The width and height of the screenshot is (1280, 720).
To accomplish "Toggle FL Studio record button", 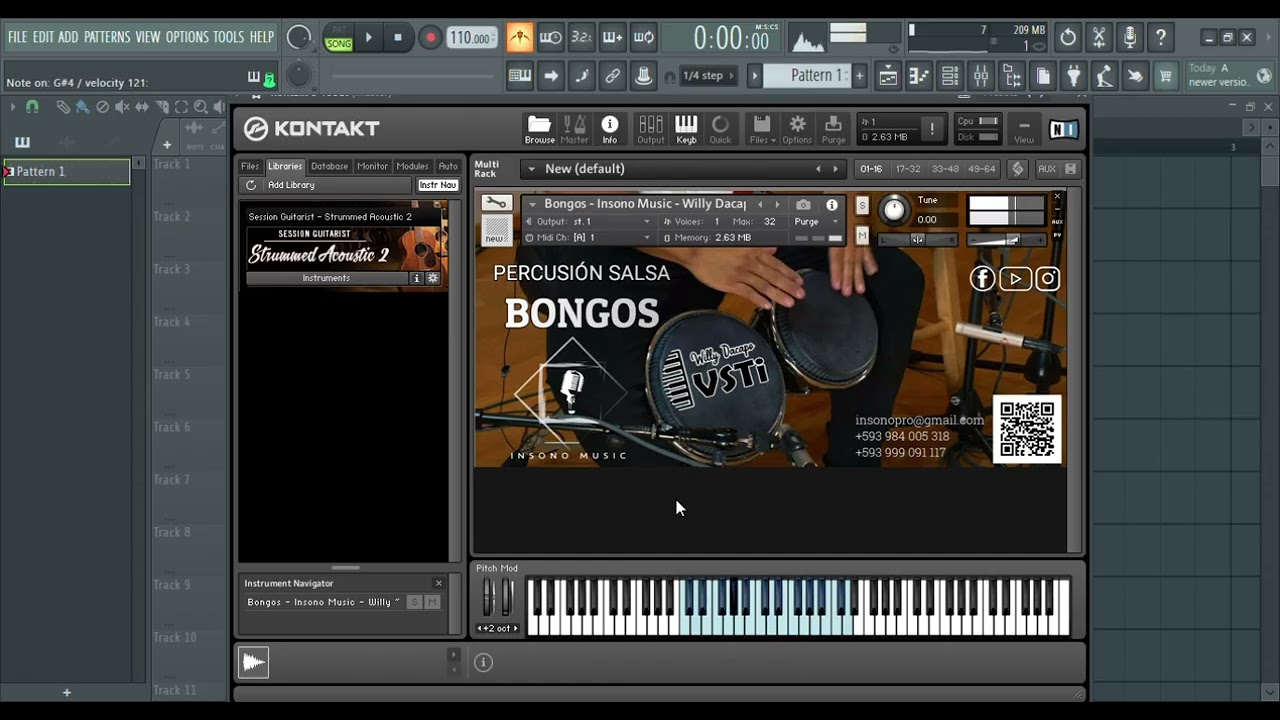I will pos(430,38).
